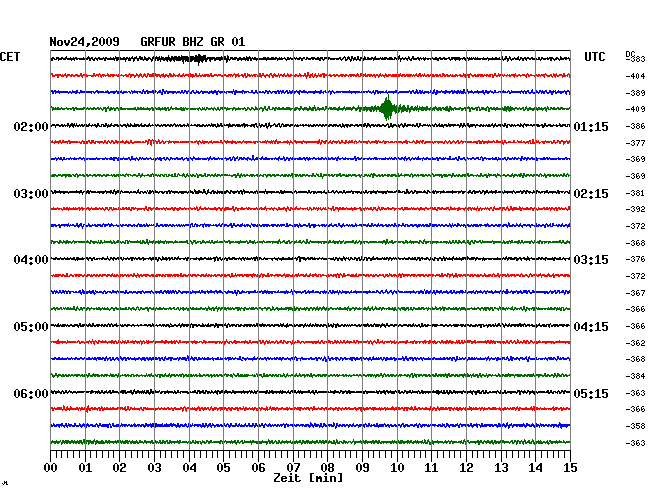Click the date label Nov24,2009
This screenshot has height=494, width=650.
(x=85, y=42)
